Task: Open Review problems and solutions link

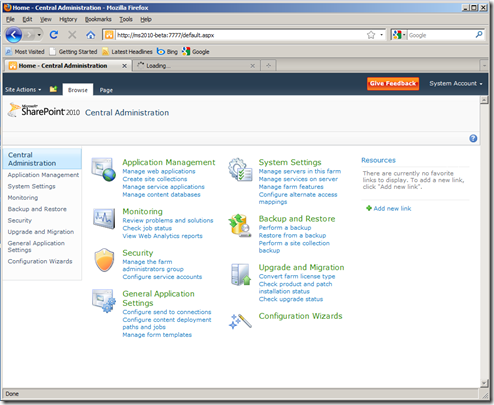Action: click(168, 220)
